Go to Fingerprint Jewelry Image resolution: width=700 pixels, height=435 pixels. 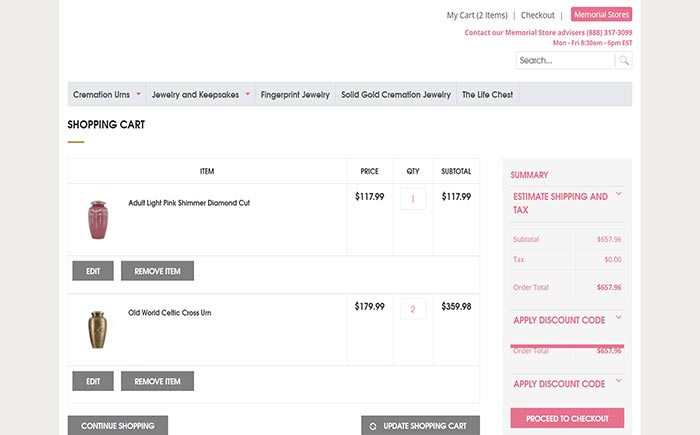pos(295,94)
